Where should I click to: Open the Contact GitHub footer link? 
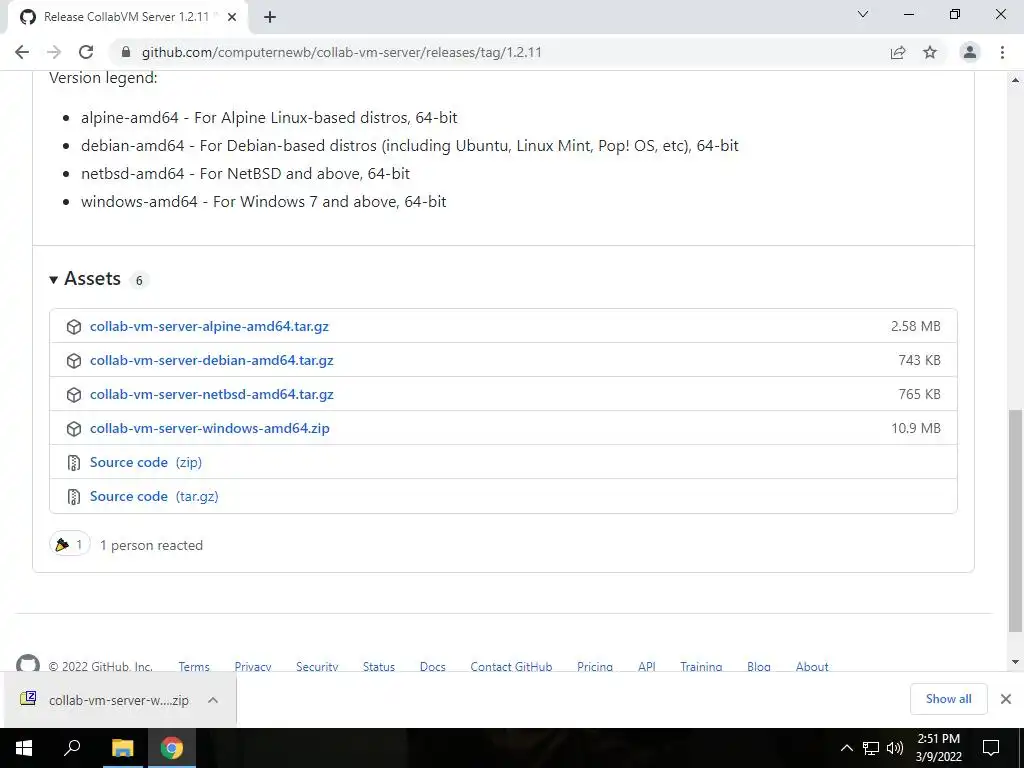tap(511, 666)
